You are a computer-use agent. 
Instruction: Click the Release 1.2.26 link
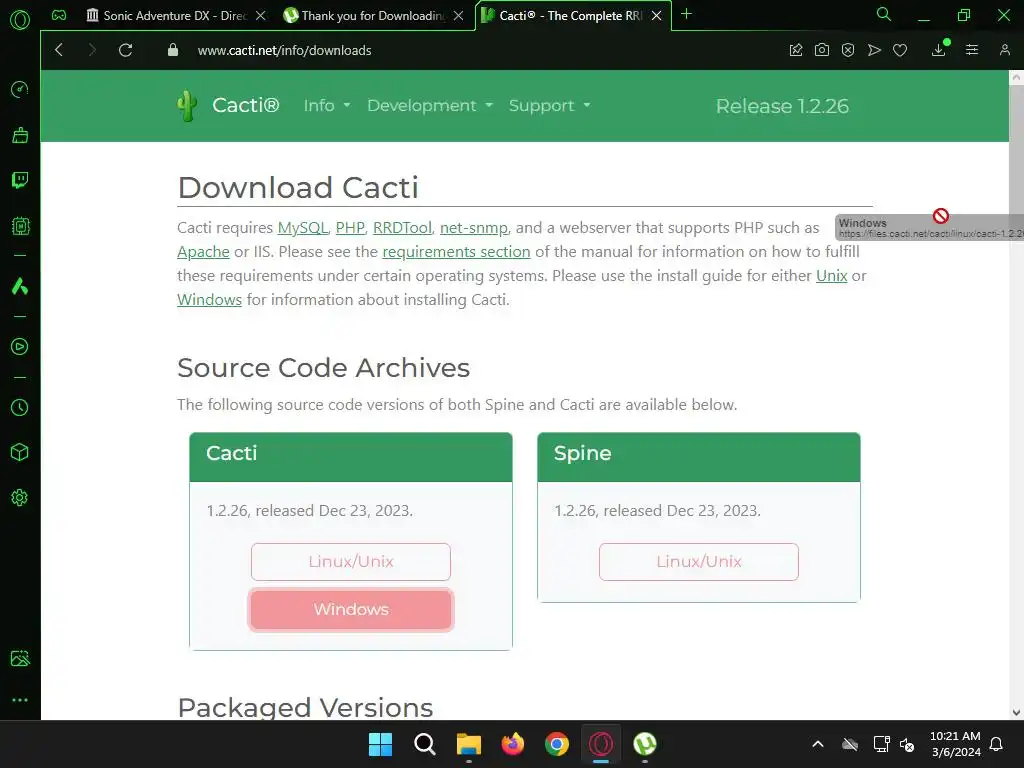pos(782,106)
